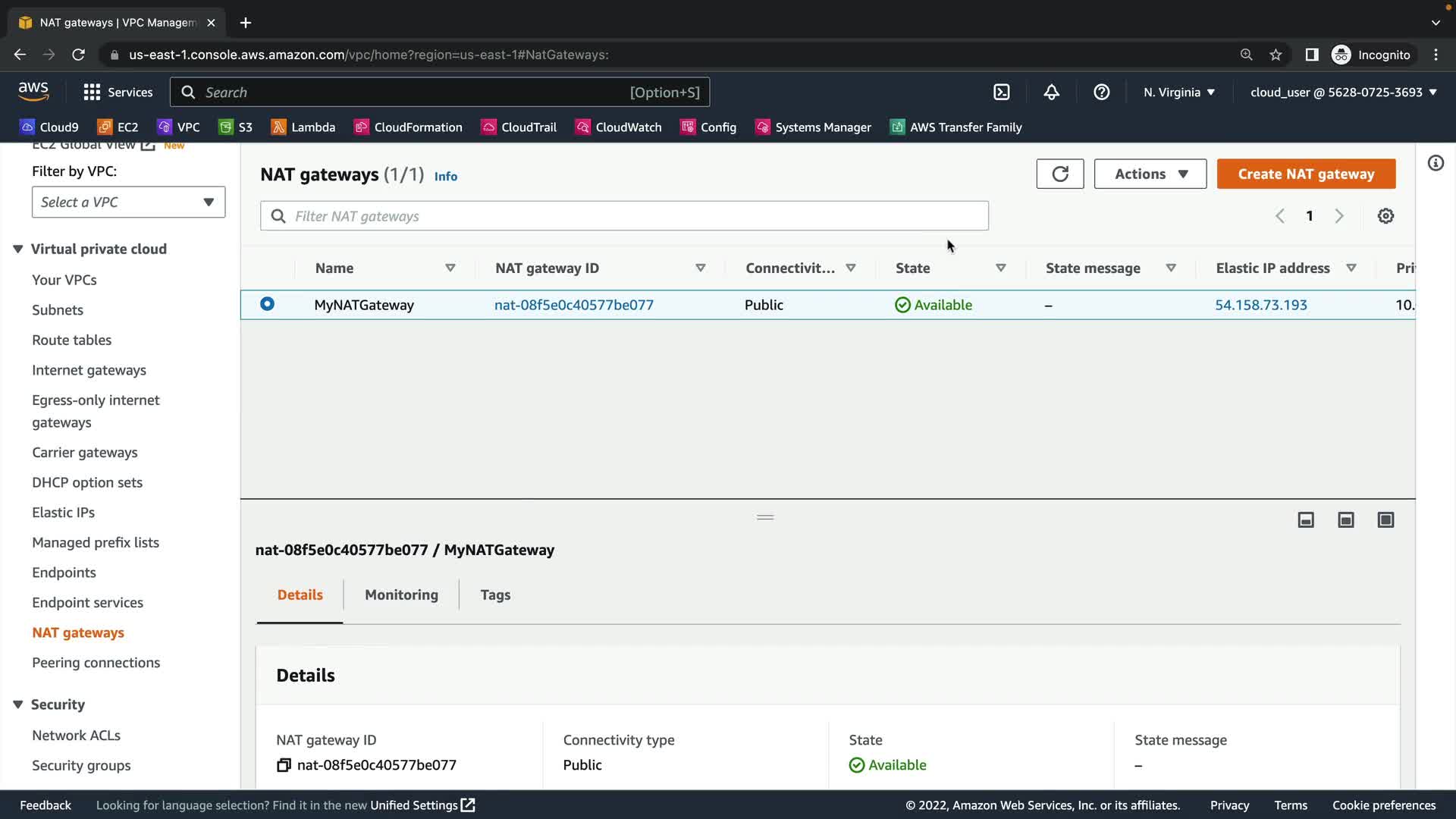Click the Lambda shortcut in favorites bar
This screenshot has height=819, width=1456.
point(303,127)
